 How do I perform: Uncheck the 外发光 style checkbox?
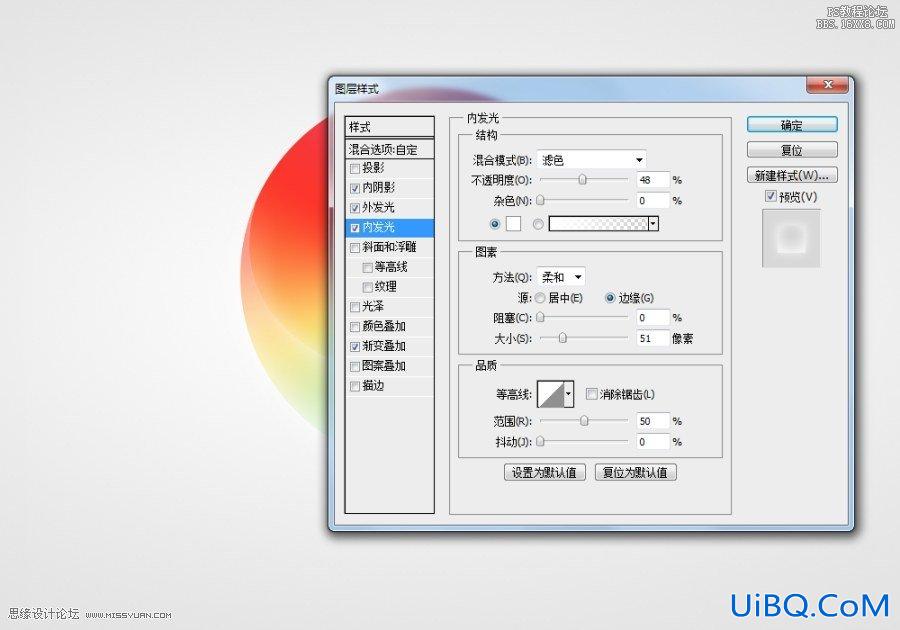(355, 208)
